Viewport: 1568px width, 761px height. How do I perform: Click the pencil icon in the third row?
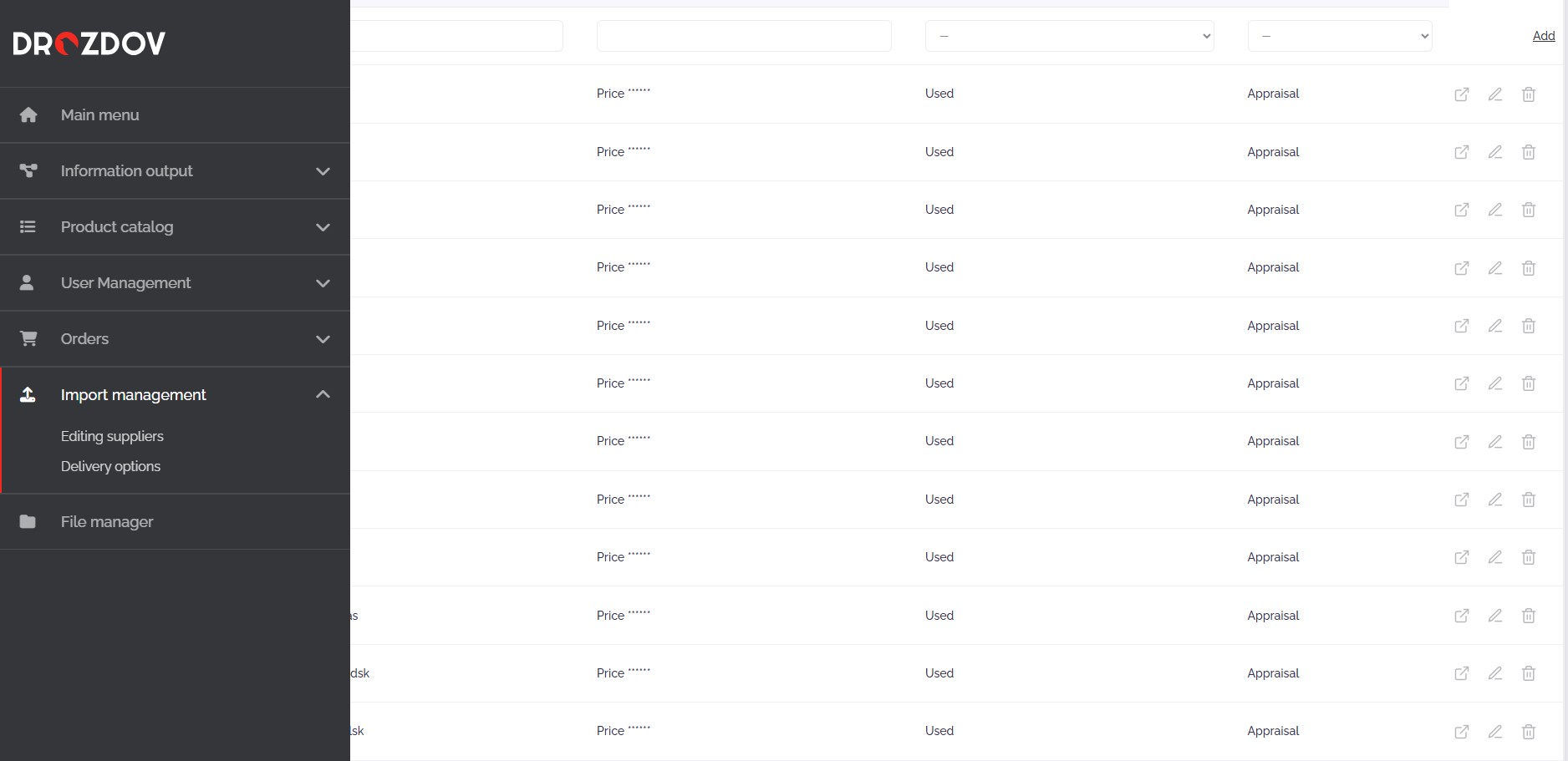coord(1495,210)
